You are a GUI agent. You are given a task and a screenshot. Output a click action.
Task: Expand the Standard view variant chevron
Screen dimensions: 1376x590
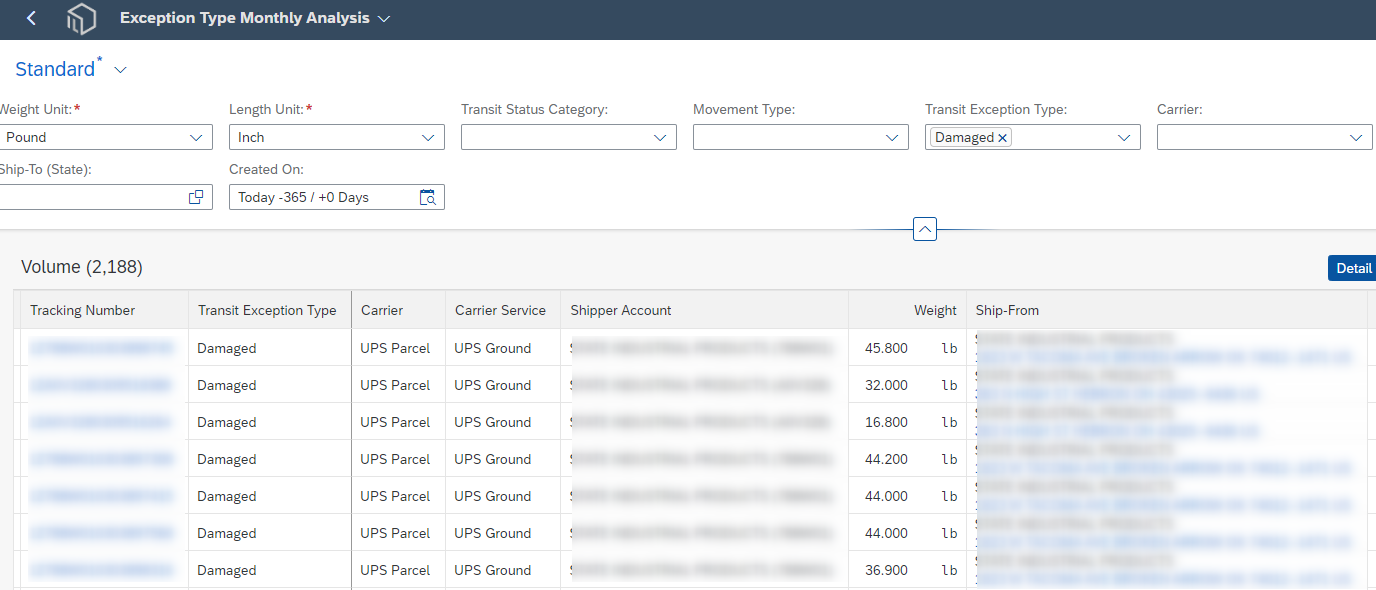121,70
